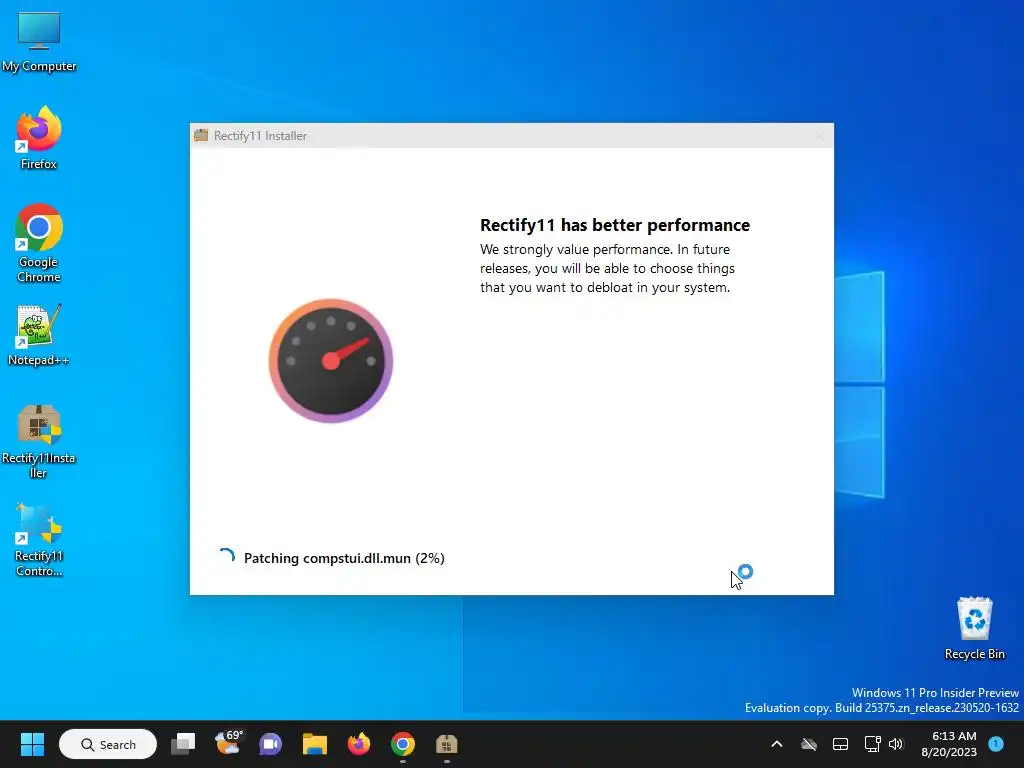The height and width of the screenshot is (768, 1024).
Task: Open the weather widget showing 69°
Action: (x=228, y=743)
